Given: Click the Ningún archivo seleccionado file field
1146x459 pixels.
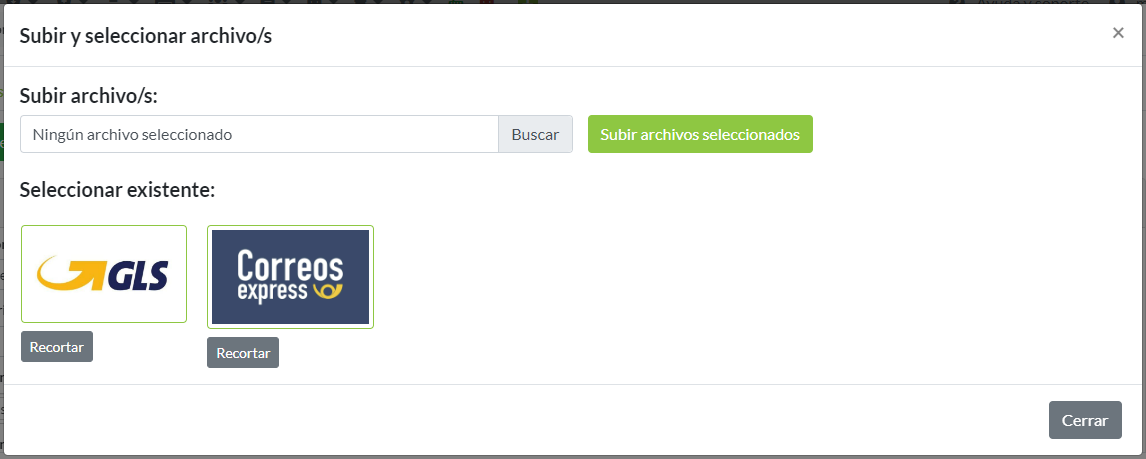Looking at the screenshot, I should coord(259,134).
